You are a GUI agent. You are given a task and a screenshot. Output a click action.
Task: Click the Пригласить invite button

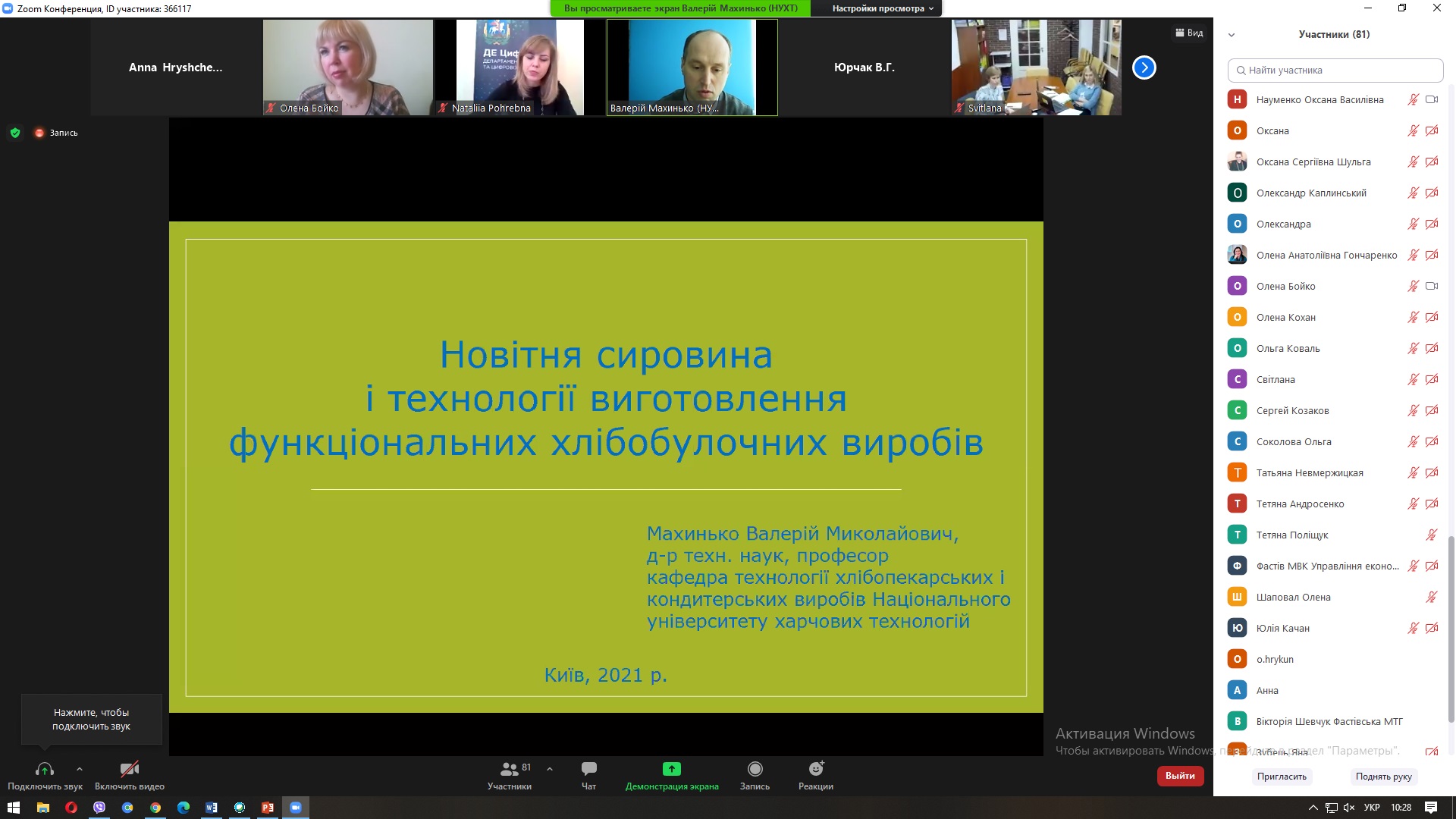[x=1282, y=776]
